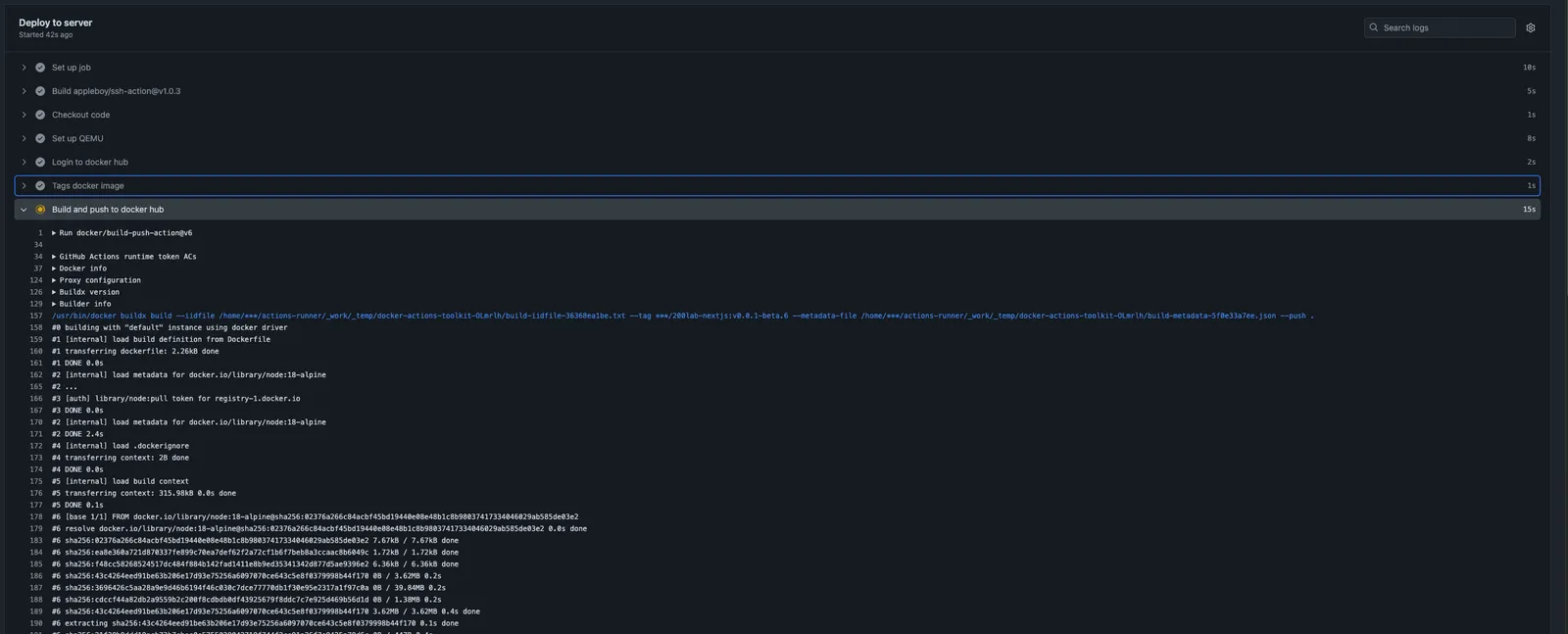Expand the Checkout code step
This screenshot has width=1568, height=634.
(x=24, y=115)
